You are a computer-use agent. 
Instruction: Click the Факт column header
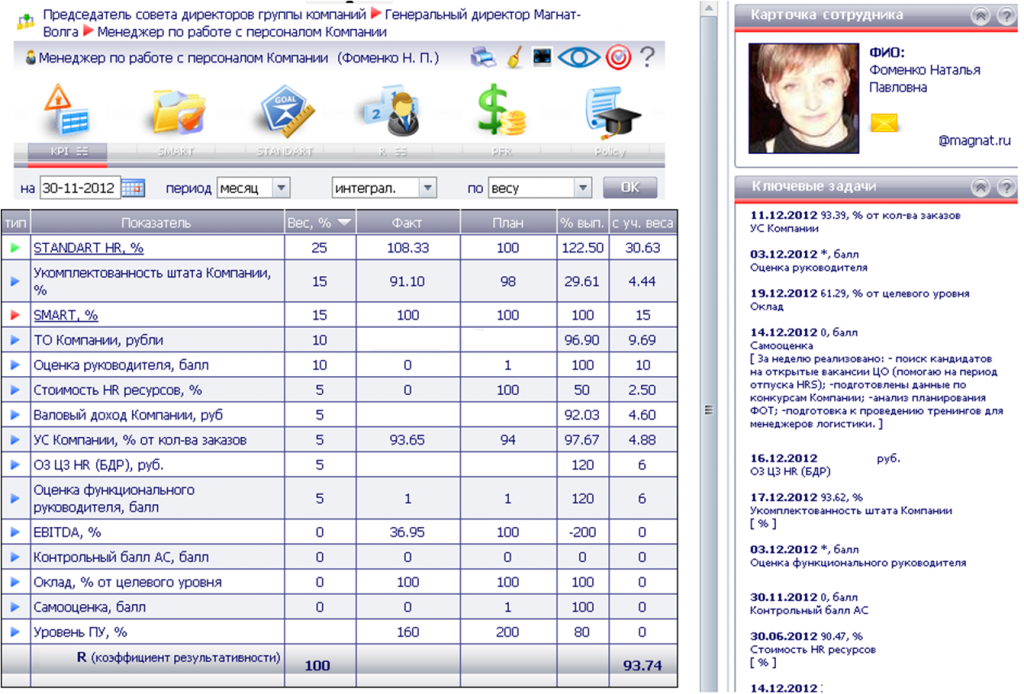(x=408, y=223)
